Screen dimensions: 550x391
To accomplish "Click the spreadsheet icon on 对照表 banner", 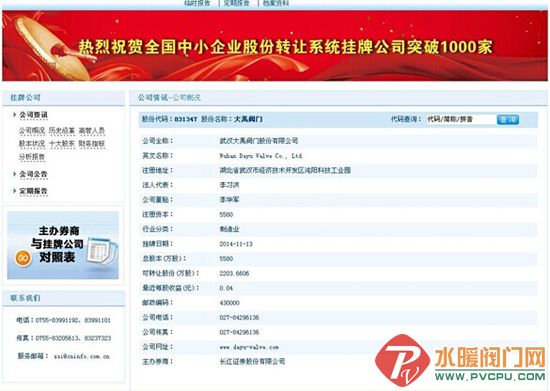I will pyautogui.click(x=100, y=250).
